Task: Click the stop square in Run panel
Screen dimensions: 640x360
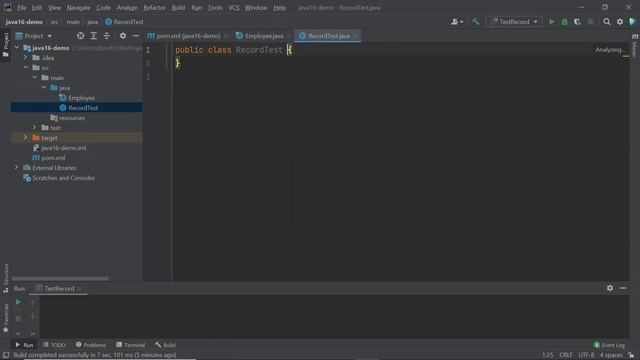Action: point(18,318)
